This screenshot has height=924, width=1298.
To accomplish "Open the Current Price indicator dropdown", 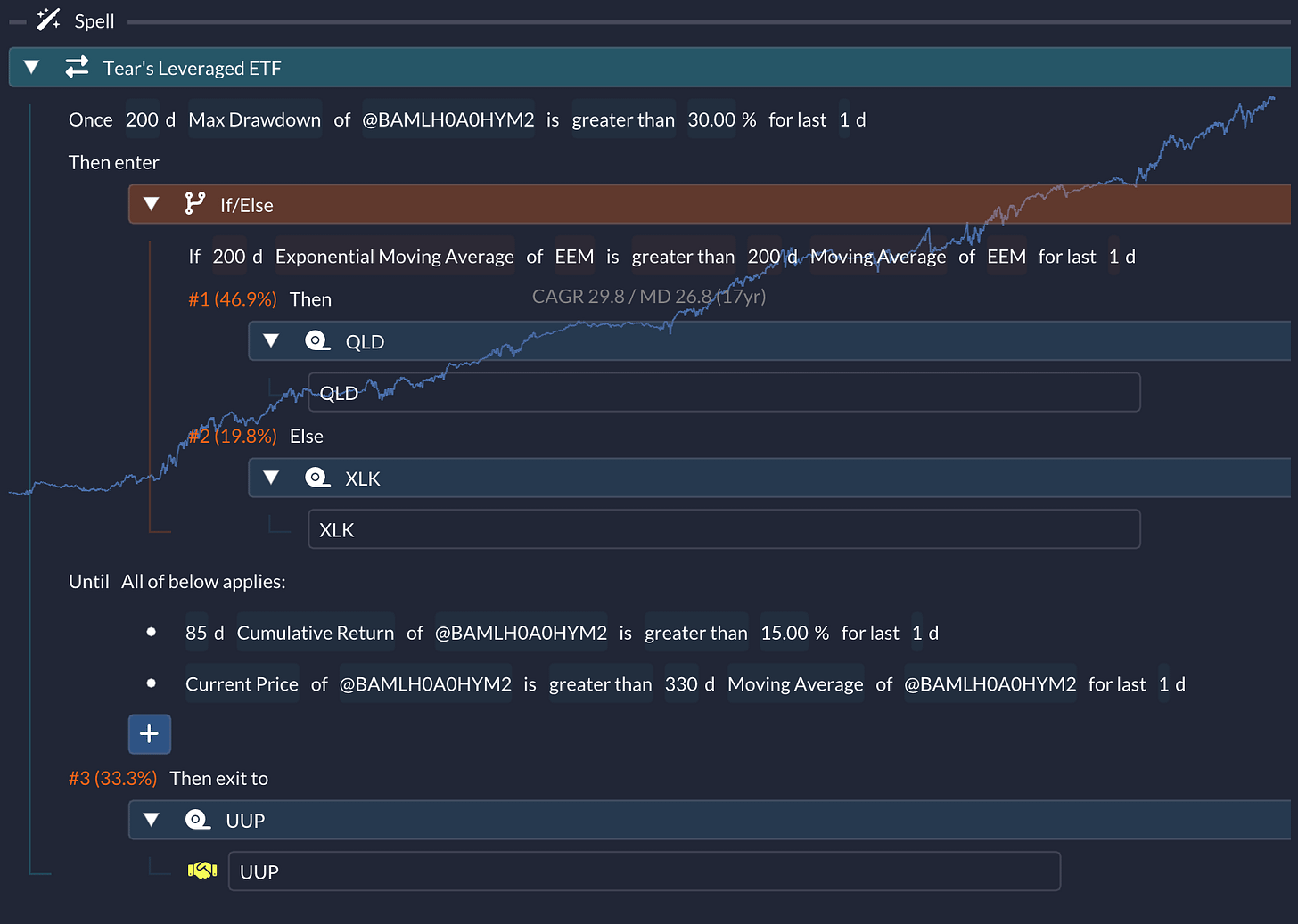I will (242, 684).
